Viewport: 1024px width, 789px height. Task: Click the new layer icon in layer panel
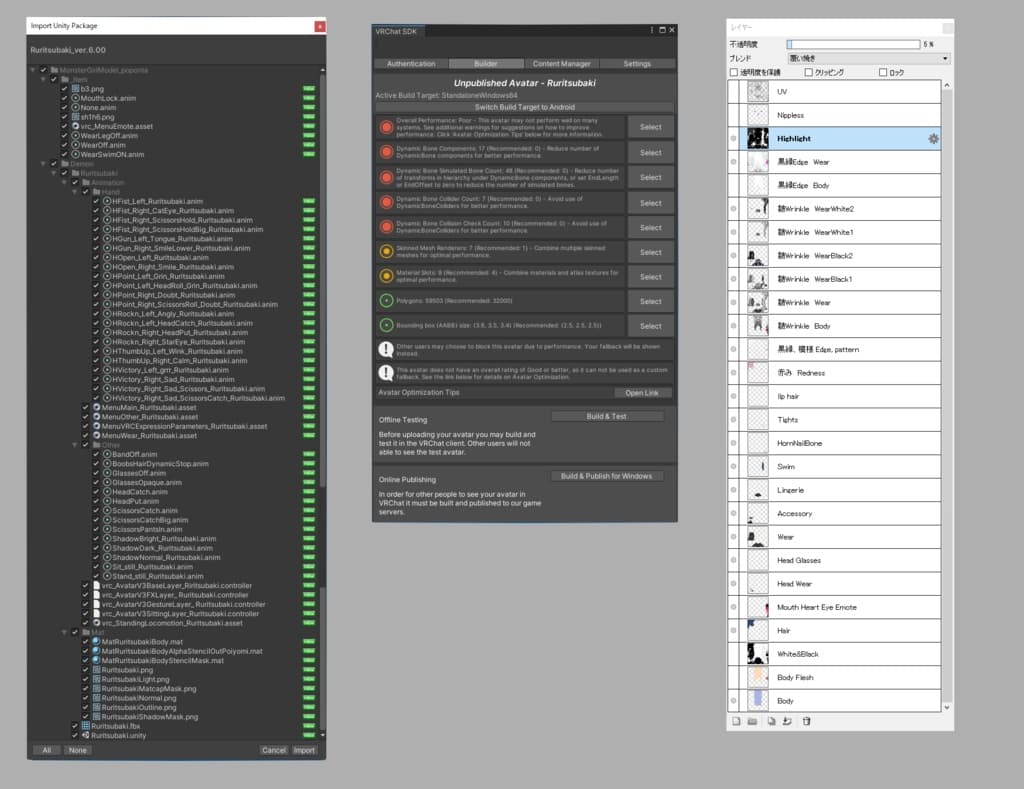[x=736, y=721]
